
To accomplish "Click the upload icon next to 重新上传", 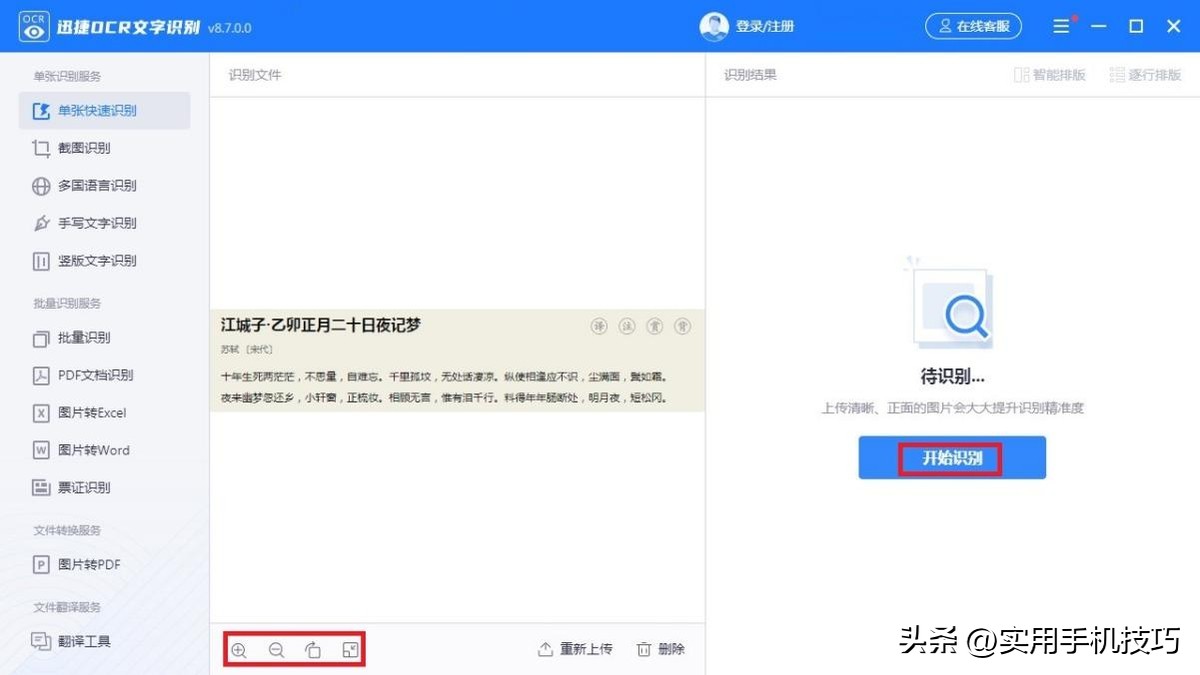I will (x=544, y=648).
